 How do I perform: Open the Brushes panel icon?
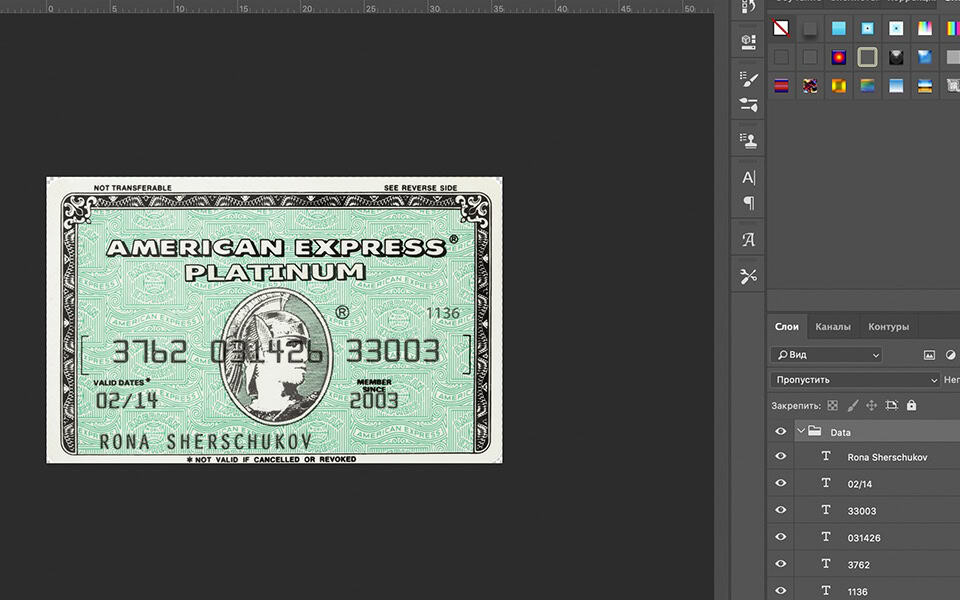(x=748, y=104)
